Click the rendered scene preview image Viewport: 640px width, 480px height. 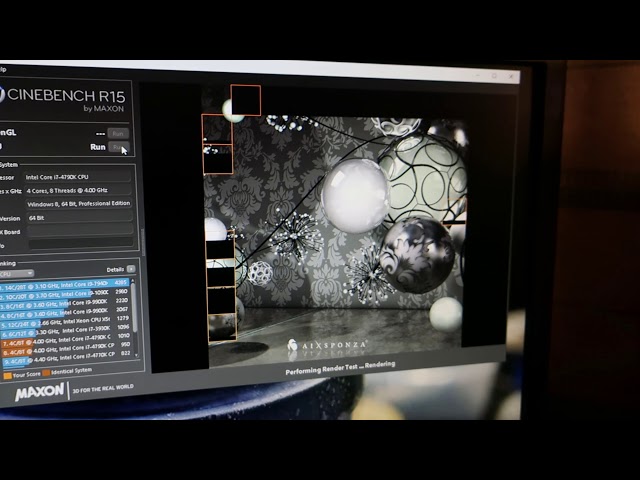point(335,229)
